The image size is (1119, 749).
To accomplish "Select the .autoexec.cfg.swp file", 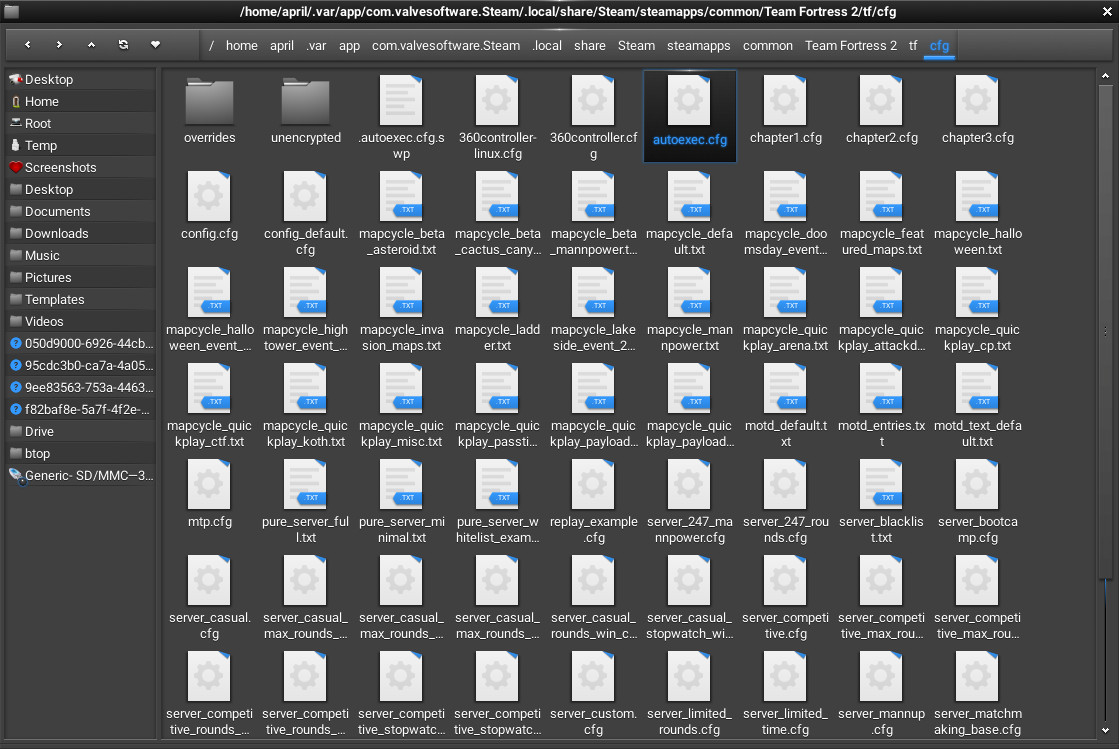I will tap(401, 118).
